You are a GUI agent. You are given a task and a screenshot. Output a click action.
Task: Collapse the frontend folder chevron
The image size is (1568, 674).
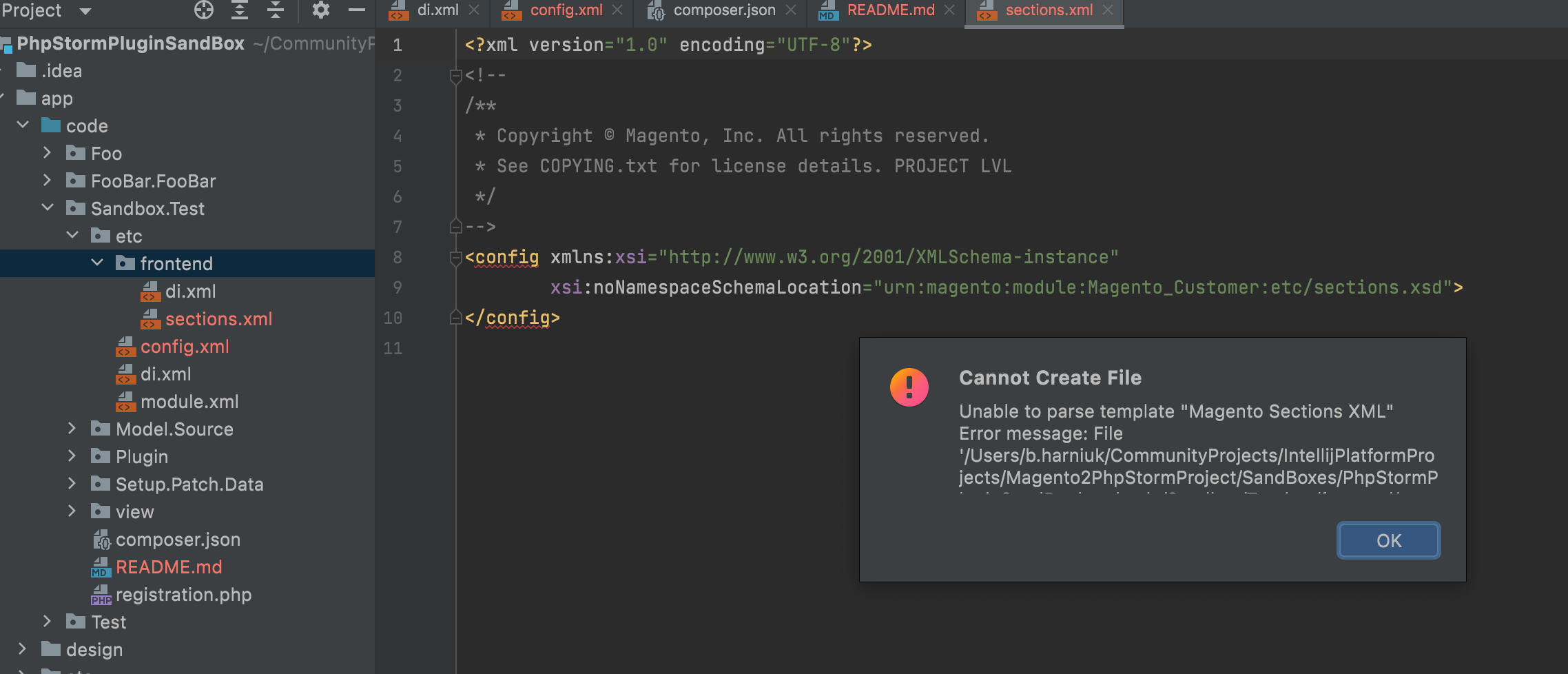(97, 263)
